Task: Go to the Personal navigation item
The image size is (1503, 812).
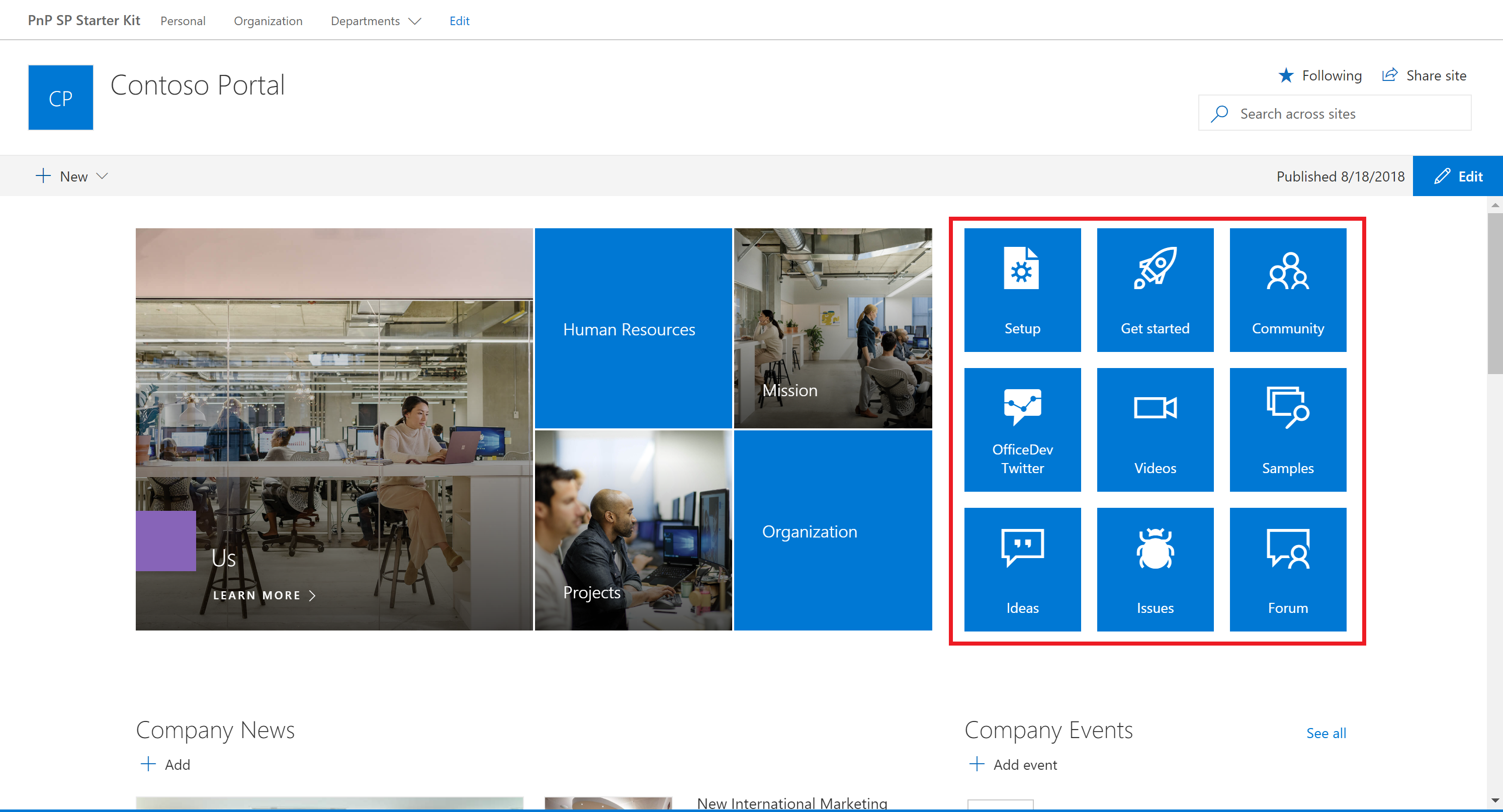Action: point(183,21)
